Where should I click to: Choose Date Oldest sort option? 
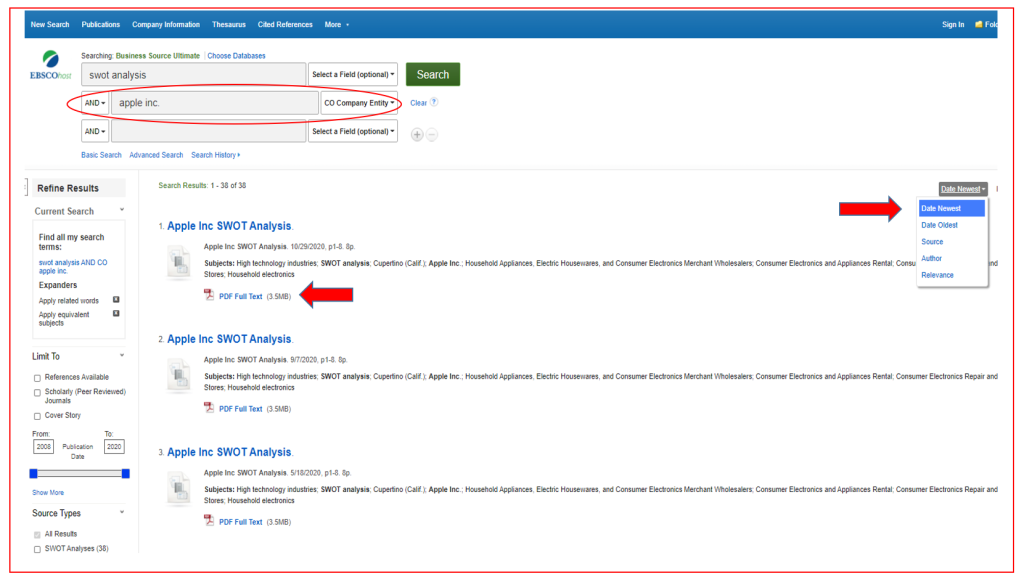point(939,225)
